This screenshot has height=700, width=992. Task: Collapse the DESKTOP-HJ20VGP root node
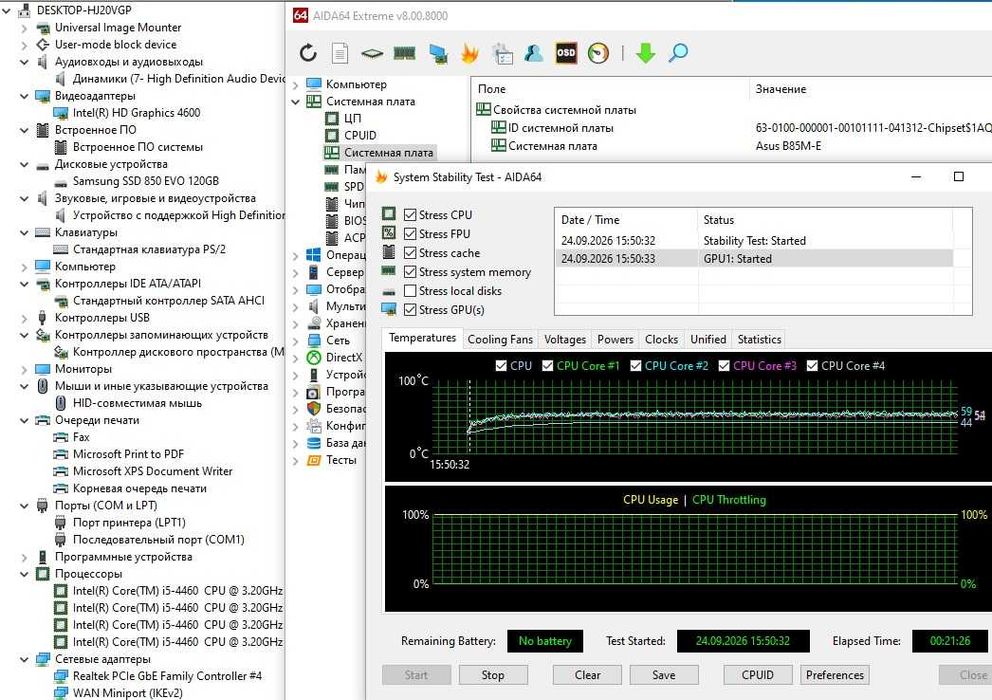coord(8,10)
